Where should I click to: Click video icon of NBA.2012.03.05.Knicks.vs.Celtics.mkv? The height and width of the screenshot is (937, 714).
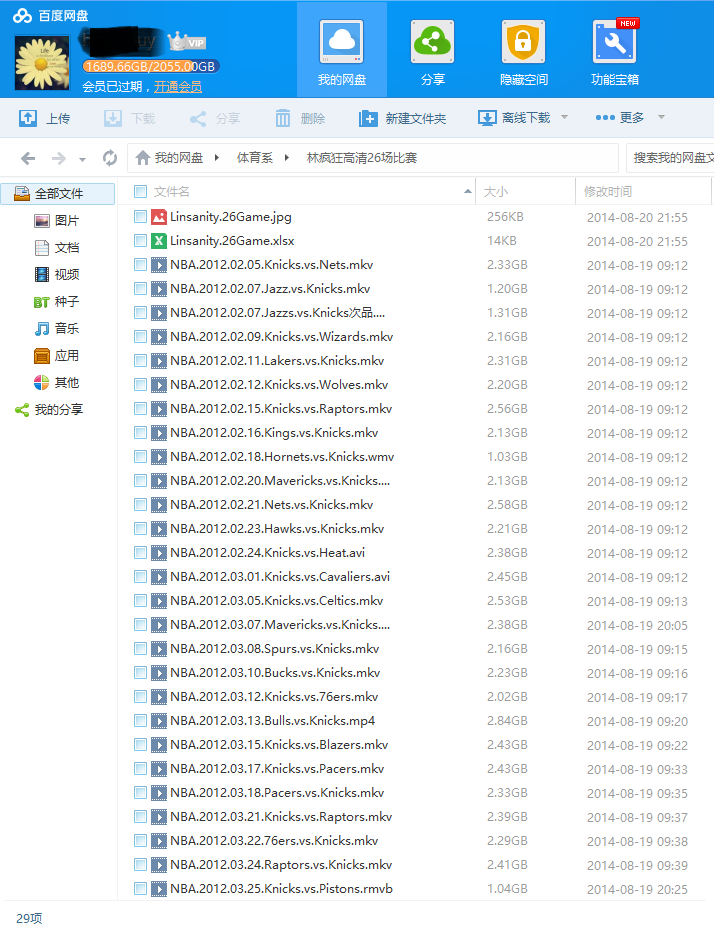click(159, 601)
